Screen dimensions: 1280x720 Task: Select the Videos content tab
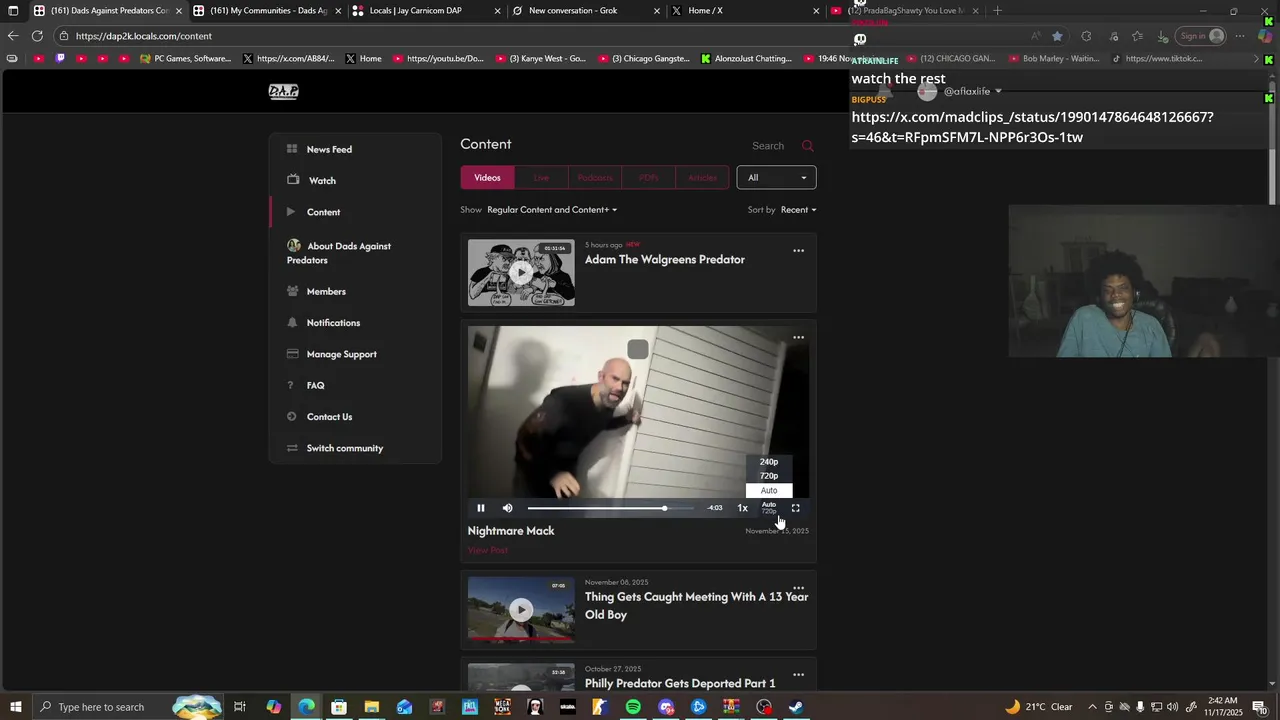coord(487,178)
